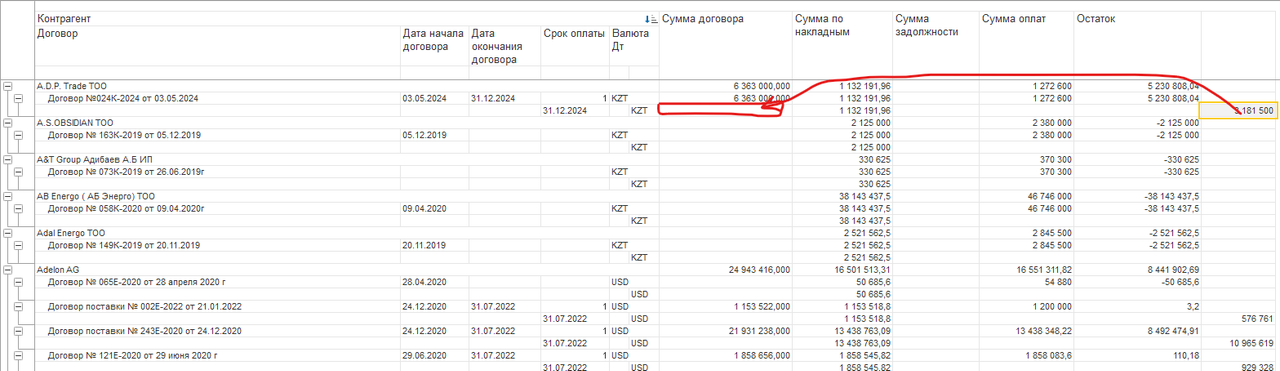Collapse the Adal Energo ТОО group

(x=9, y=233)
